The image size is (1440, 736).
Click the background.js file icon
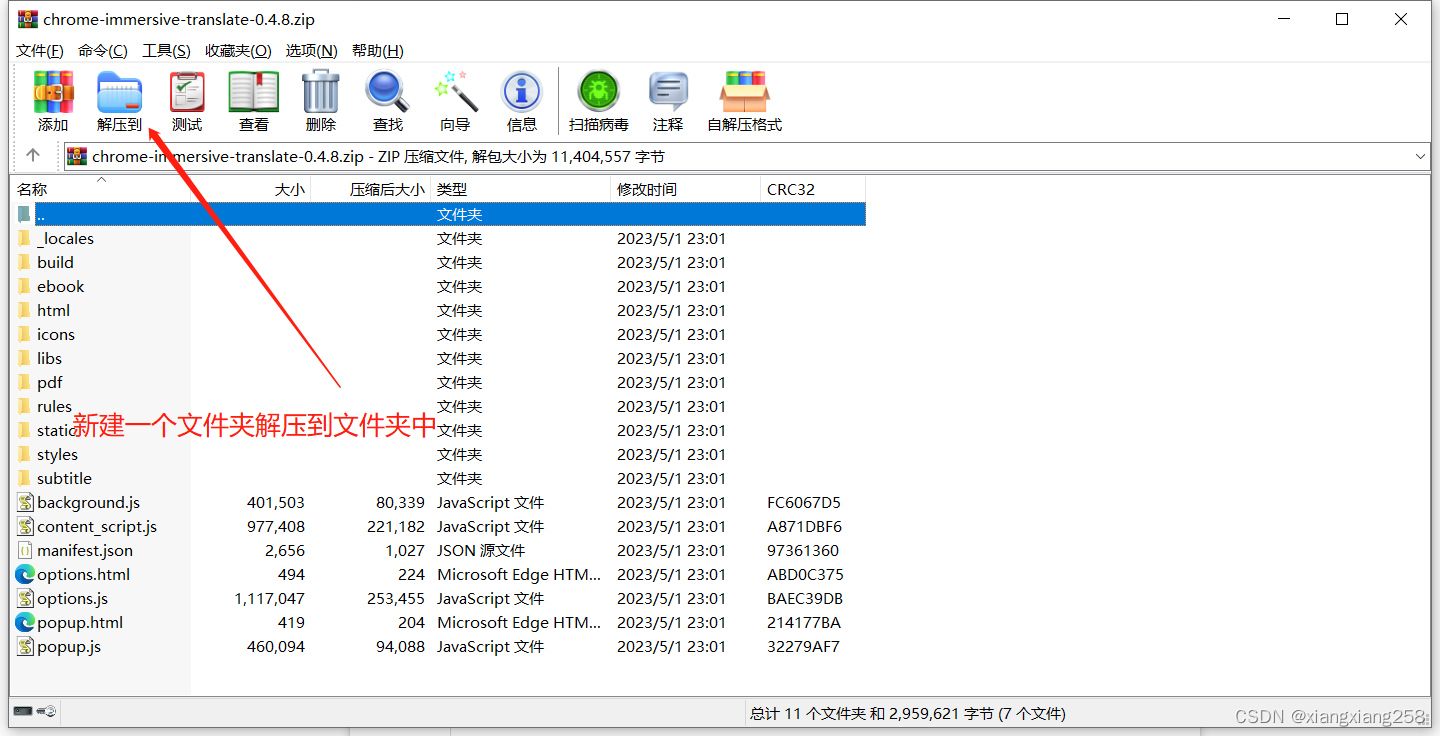pos(25,503)
